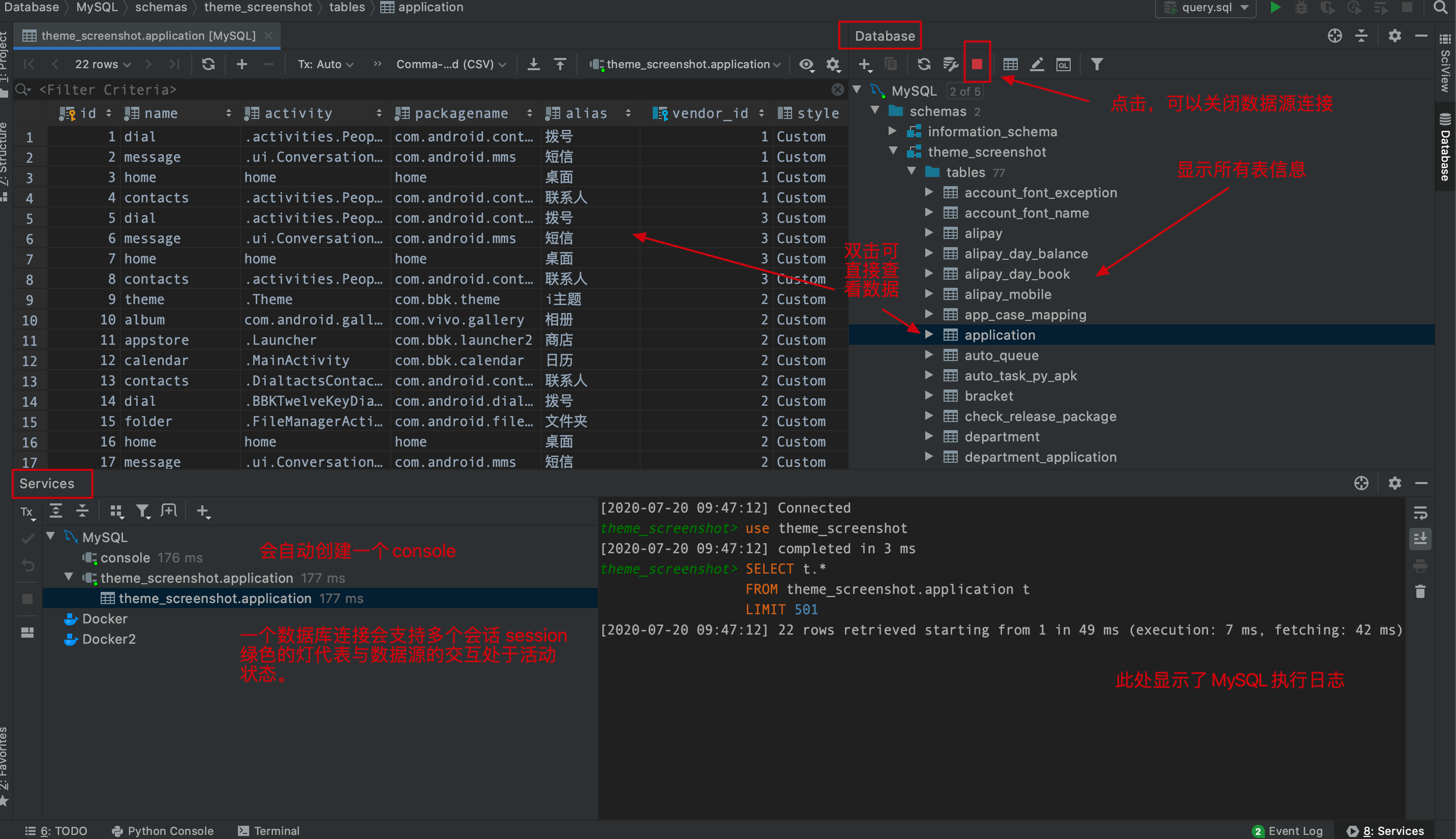This screenshot has height=839, width=1456.
Task: Open Database panel settings gear
Action: (1394, 36)
